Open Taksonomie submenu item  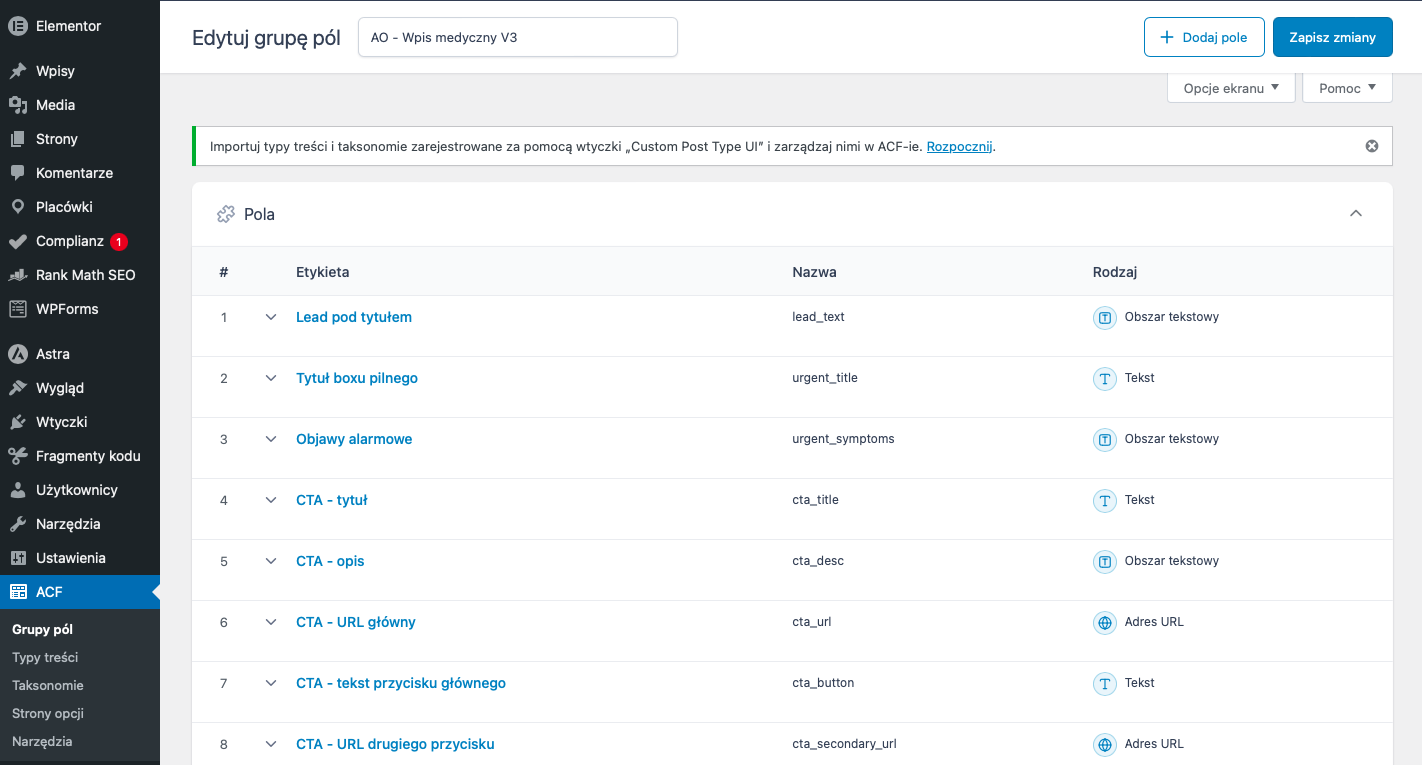click(x=48, y=685)
